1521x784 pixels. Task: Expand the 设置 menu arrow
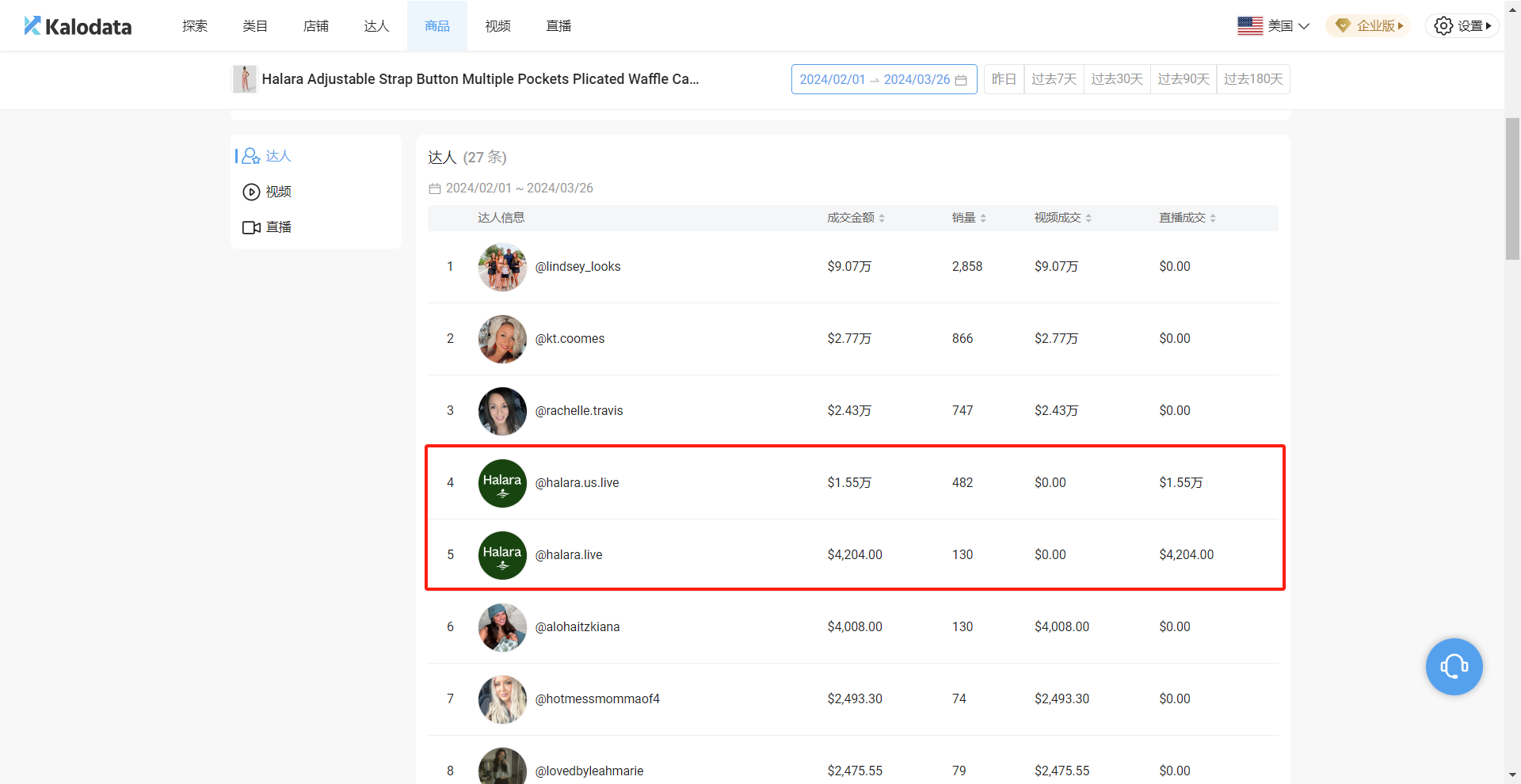[1489, 26]
